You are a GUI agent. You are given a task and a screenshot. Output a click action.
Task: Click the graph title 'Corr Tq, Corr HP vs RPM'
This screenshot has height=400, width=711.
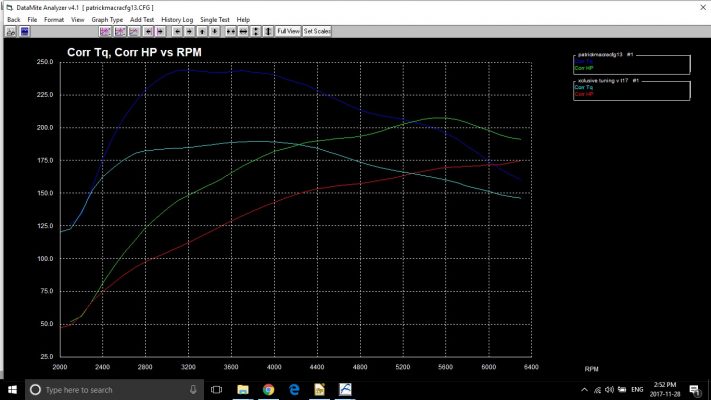point(134,52)
